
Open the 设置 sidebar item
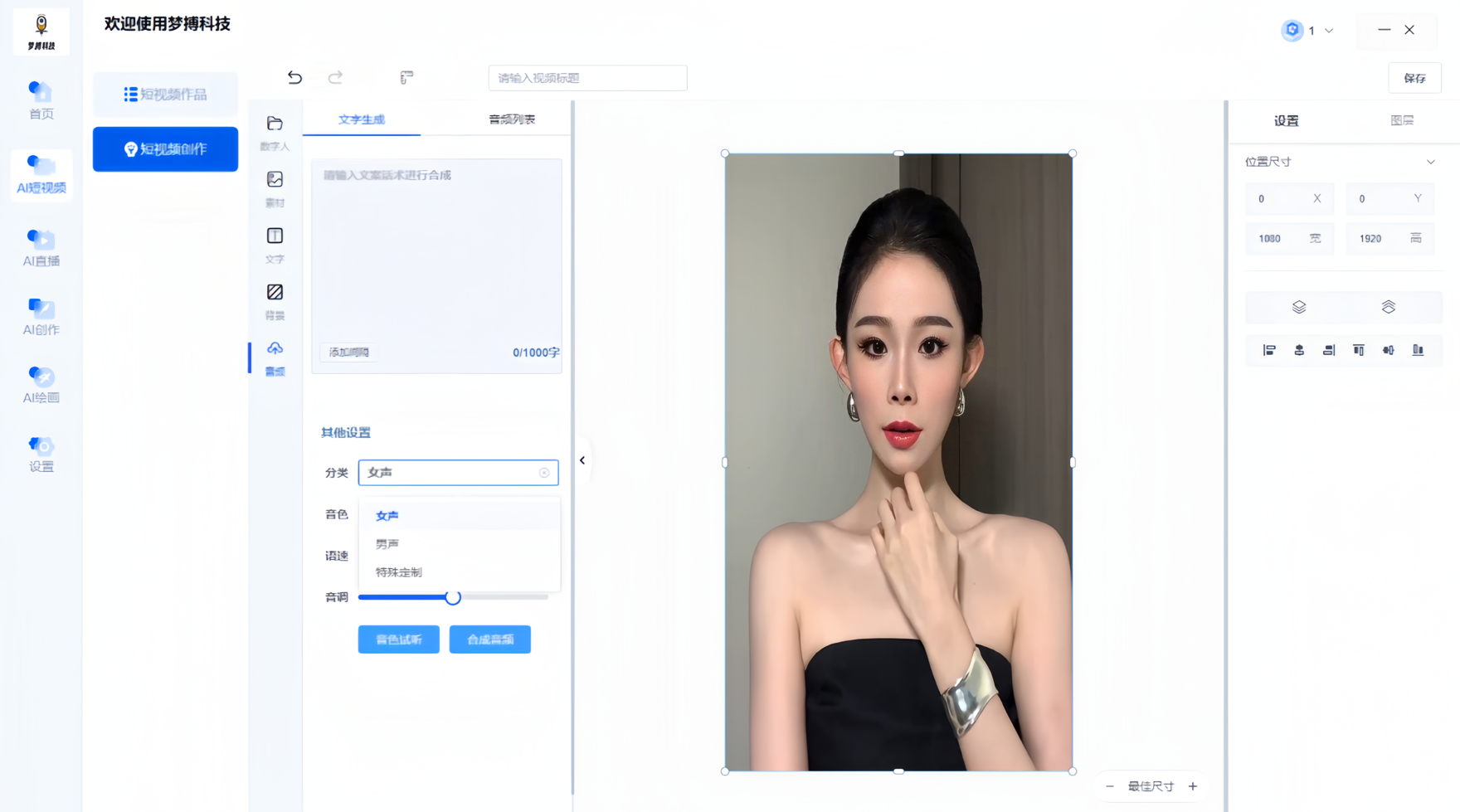point(41,454)
